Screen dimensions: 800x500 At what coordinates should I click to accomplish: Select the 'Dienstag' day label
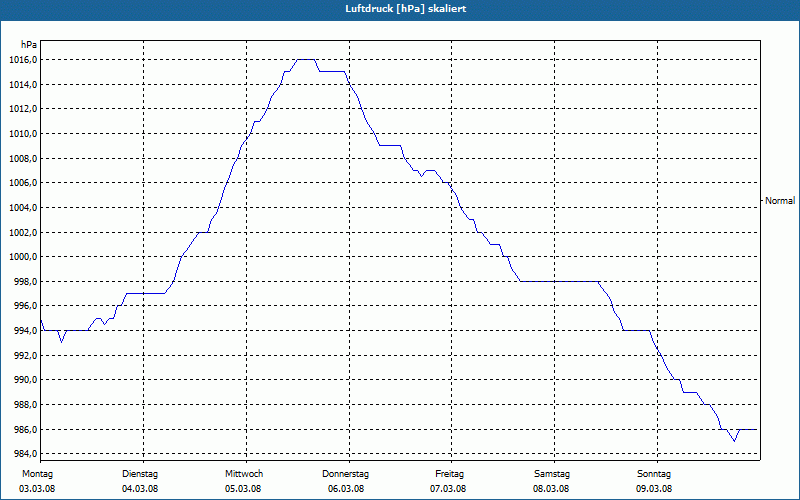pyautogui.click(x=140, y=474)
